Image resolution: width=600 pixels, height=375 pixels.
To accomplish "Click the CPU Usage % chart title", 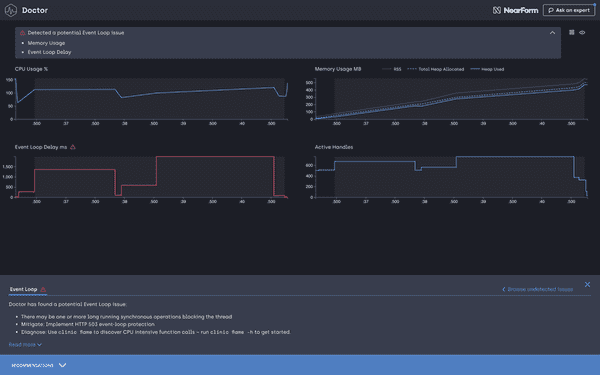I will pos(31,69).
